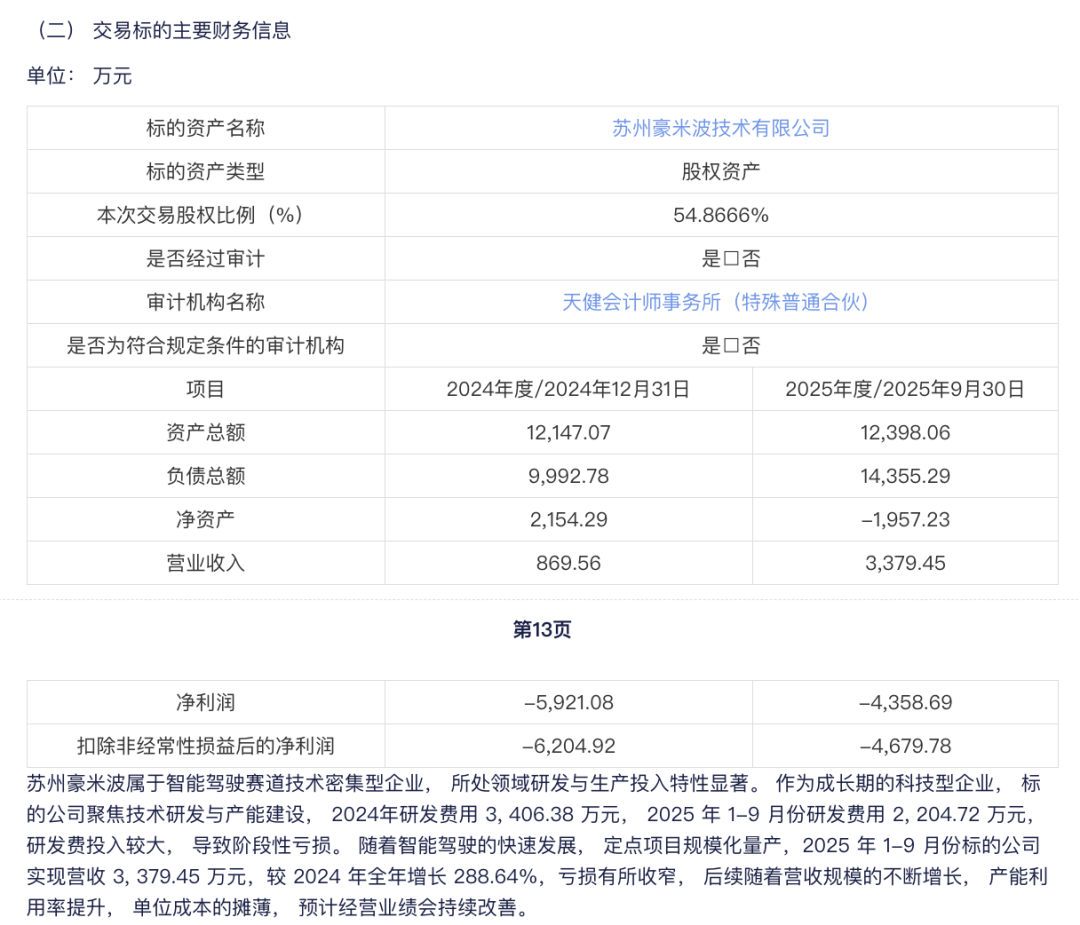
Task: Select the 项目 header cell
Action: [205, 389]
